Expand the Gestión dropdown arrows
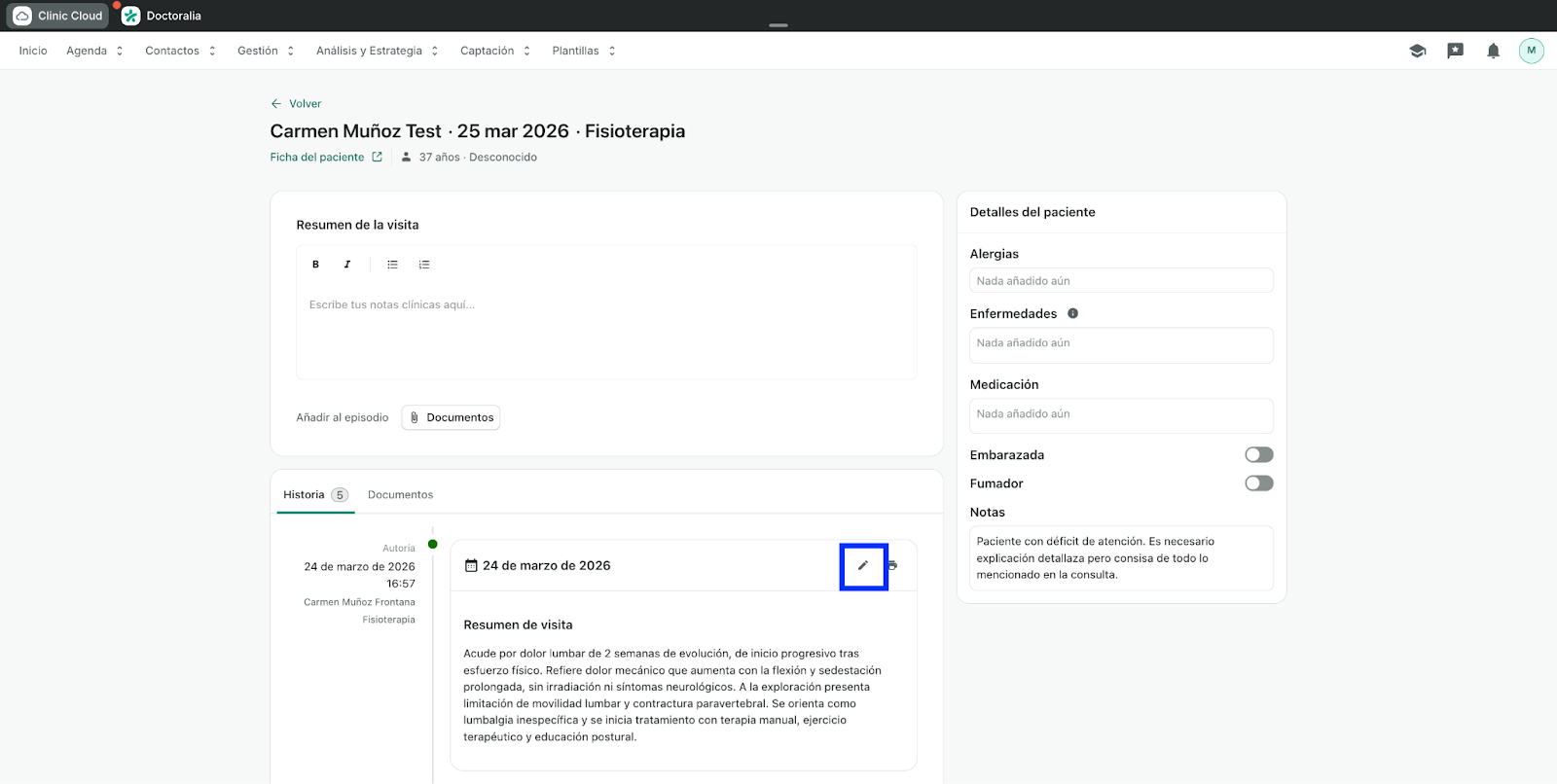Viewport: 1557px width, 784px height. coord(290,51)
